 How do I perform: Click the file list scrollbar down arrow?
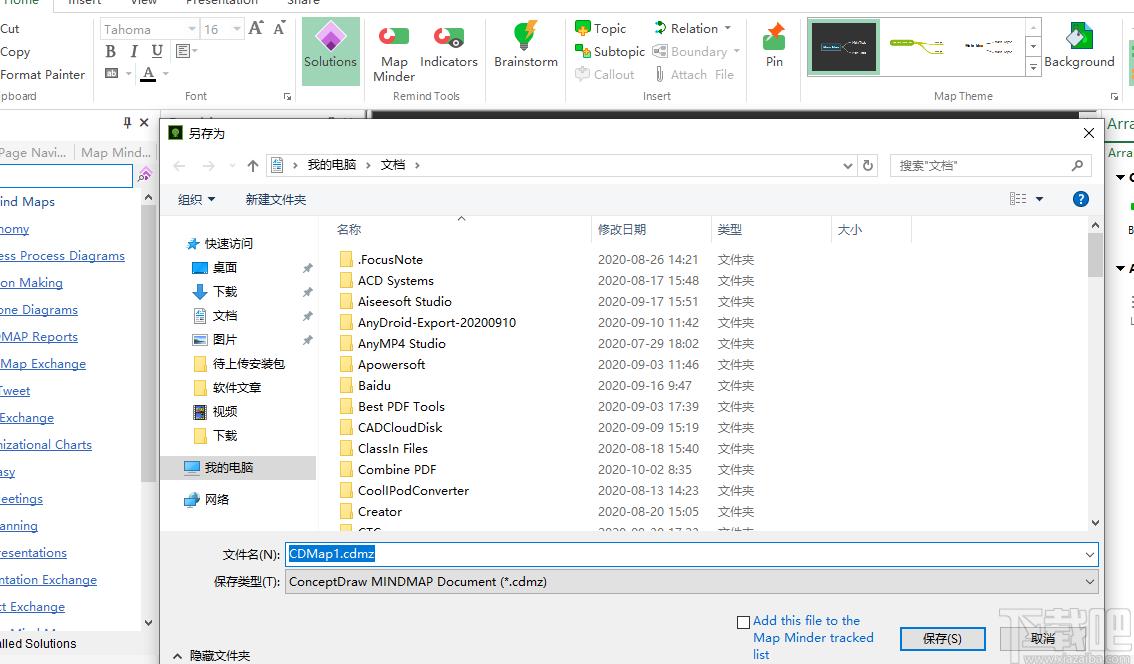(1095, 523)
